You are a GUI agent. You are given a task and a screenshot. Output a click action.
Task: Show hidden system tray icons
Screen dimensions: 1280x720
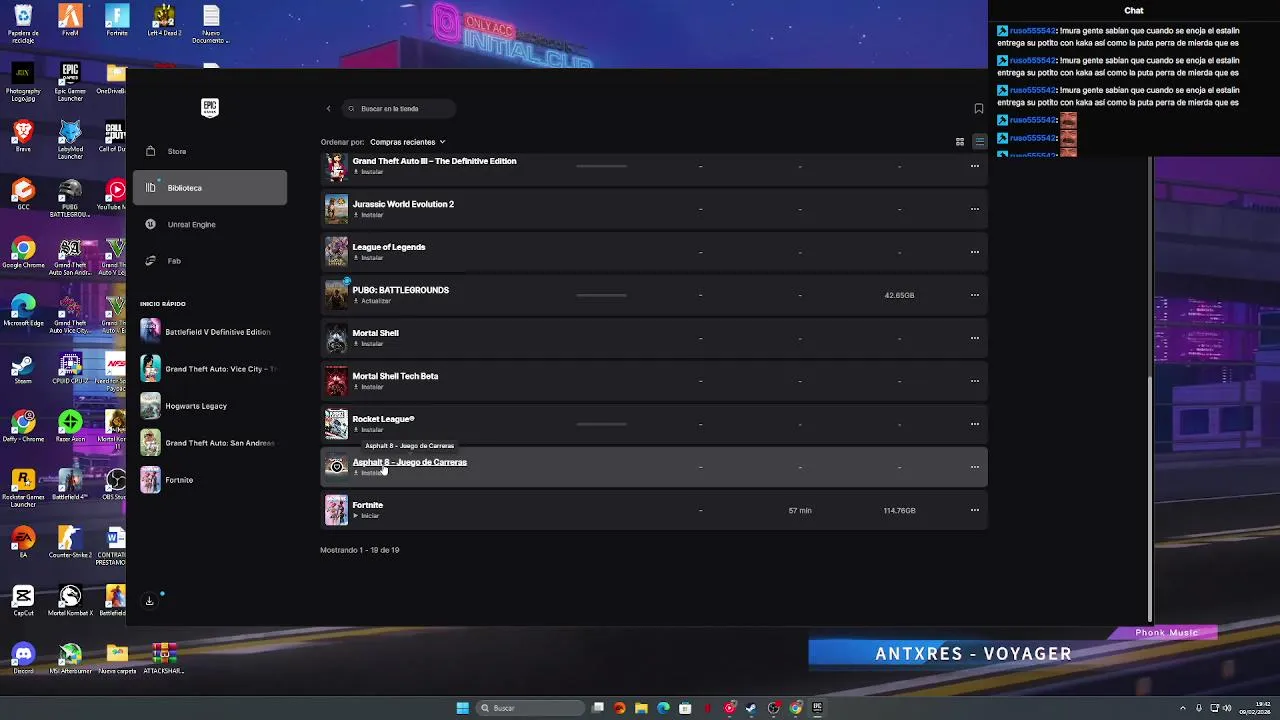tap(1183, 708)
